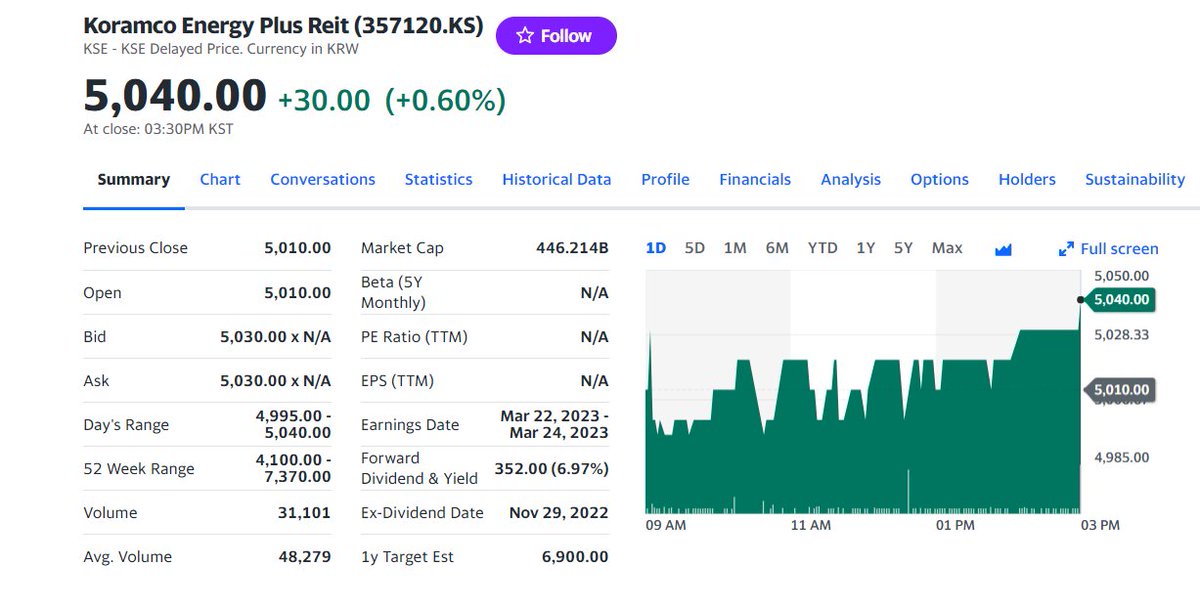
Task: Click the 11 AM time axis label
Action: coord(810,525)
